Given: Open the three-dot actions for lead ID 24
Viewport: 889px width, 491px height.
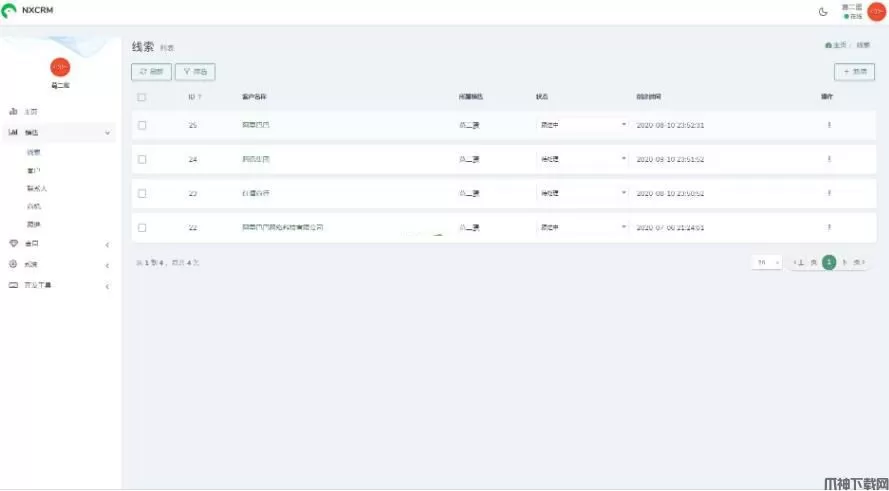Looking at the screenshot, I should (x=828, y=159).
